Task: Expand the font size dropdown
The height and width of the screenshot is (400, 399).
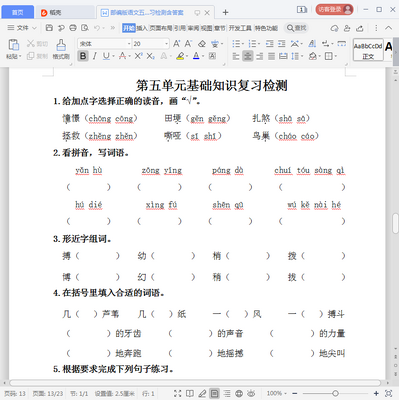Action: coord(166,44)
